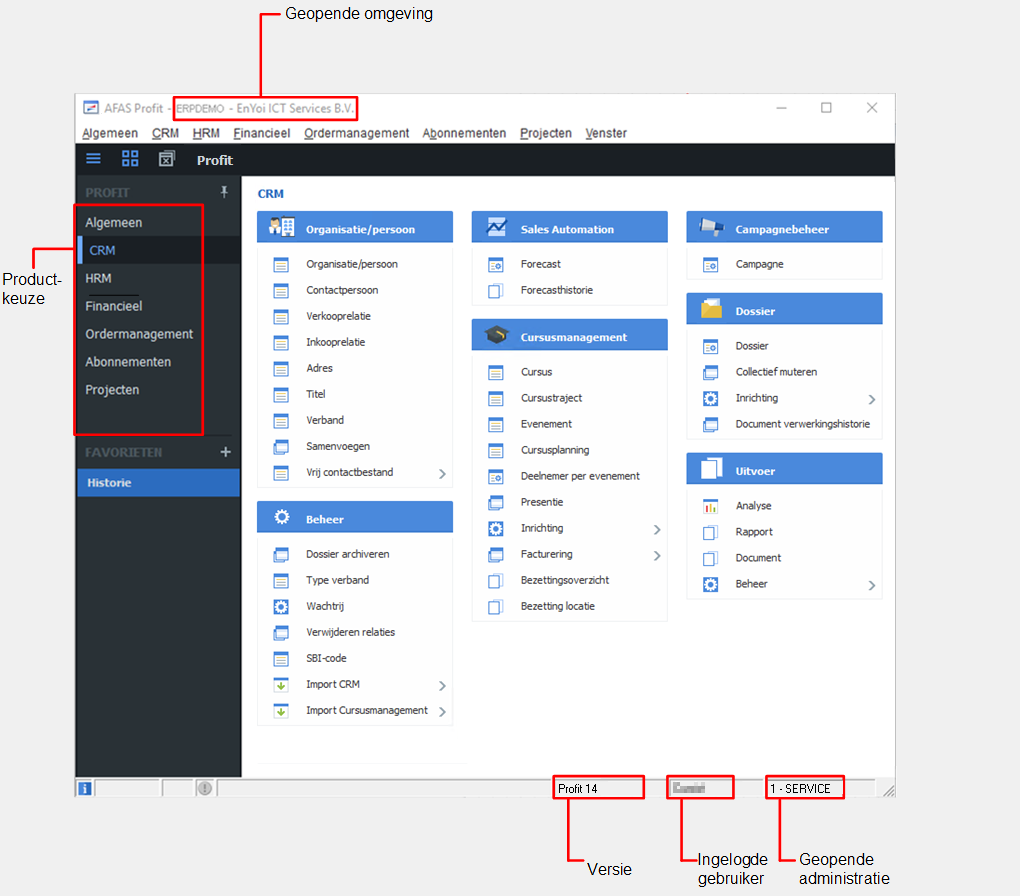The image size is (1020, 896).
Task: Click the Sales Automation header
Action: (x=569, y=227)
